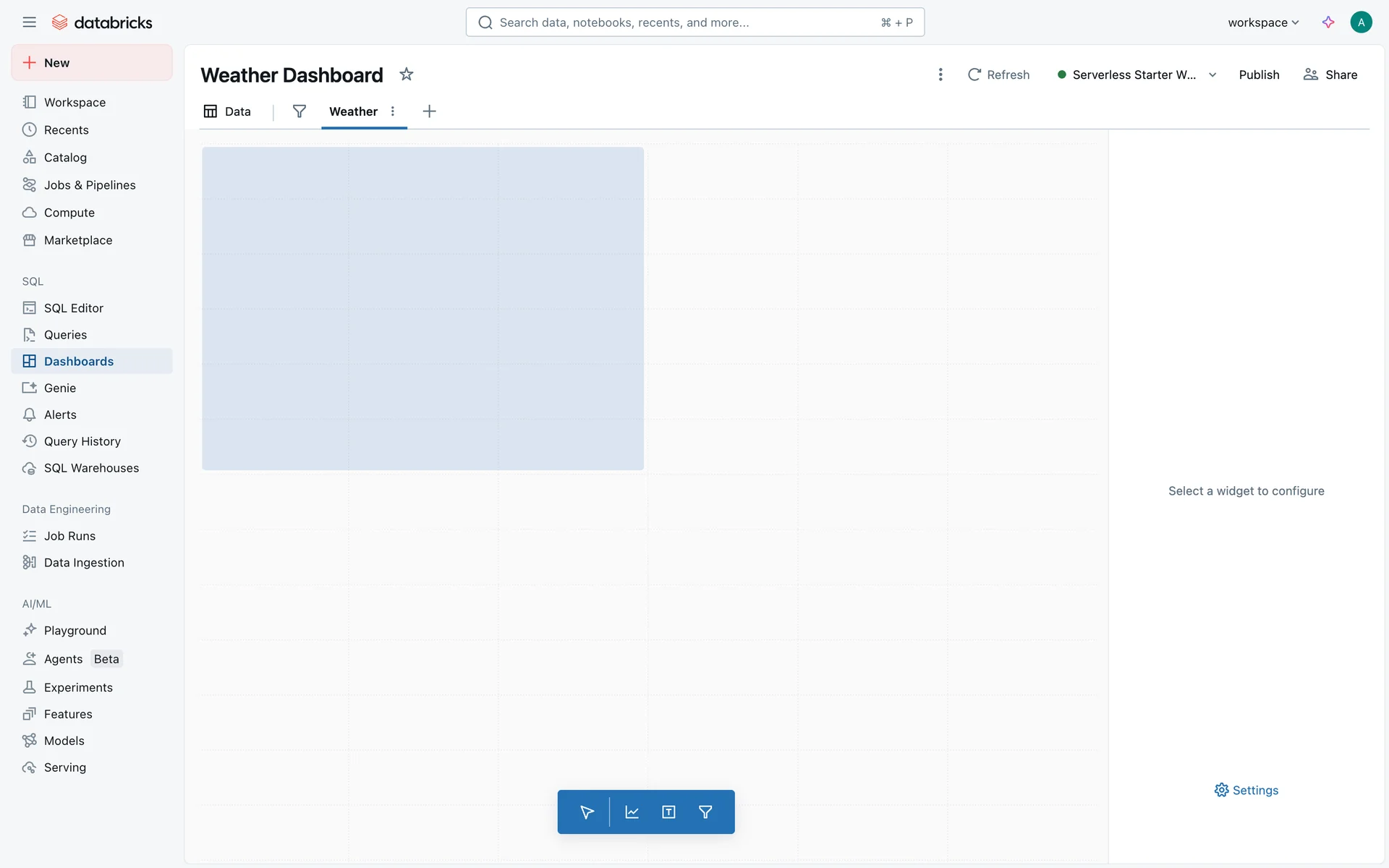The height and width of the screenshot is (868, 1389).
Task: Select the add text box tool
Action: pos(668,812)
